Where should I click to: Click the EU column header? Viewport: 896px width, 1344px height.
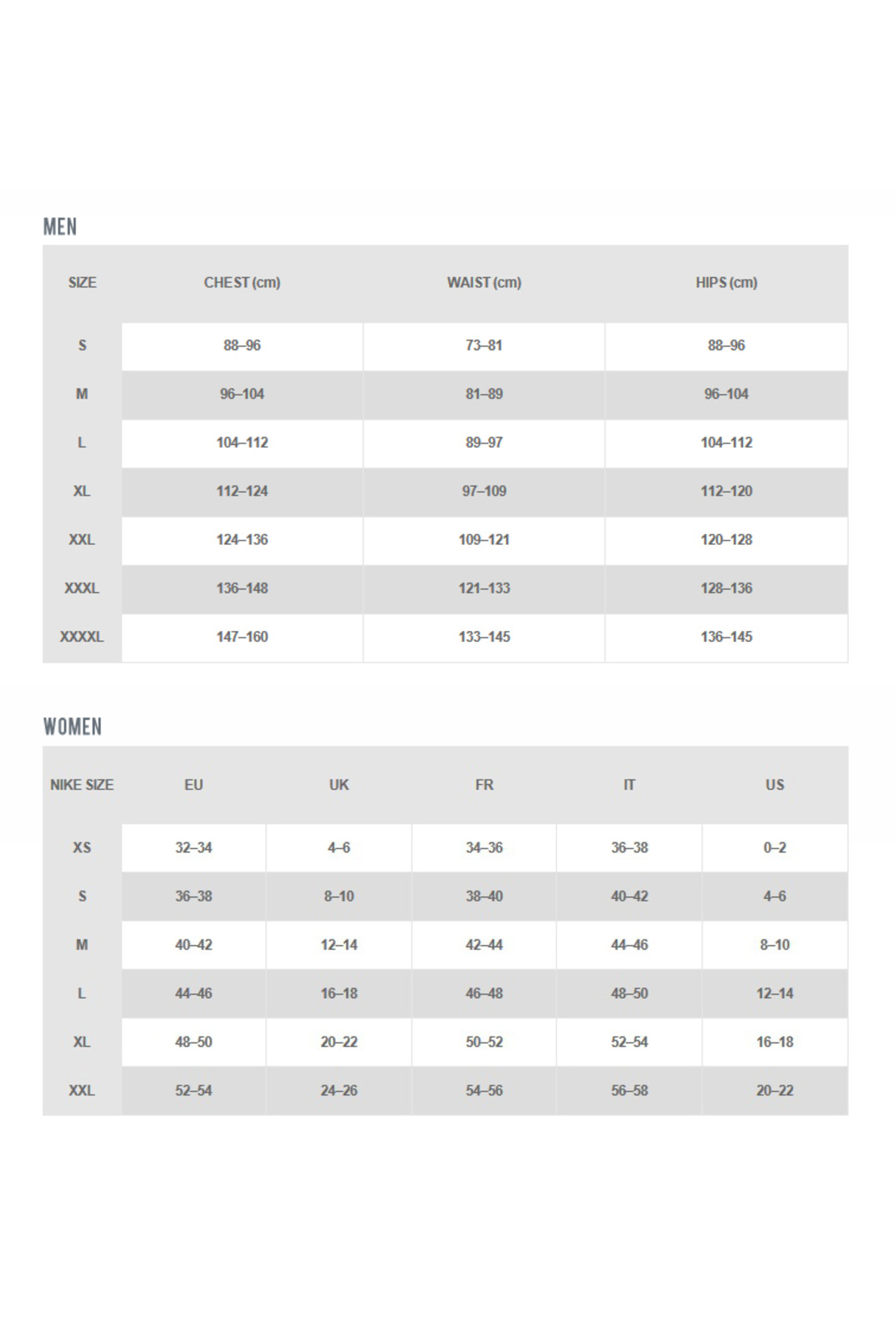coord(193,785)
